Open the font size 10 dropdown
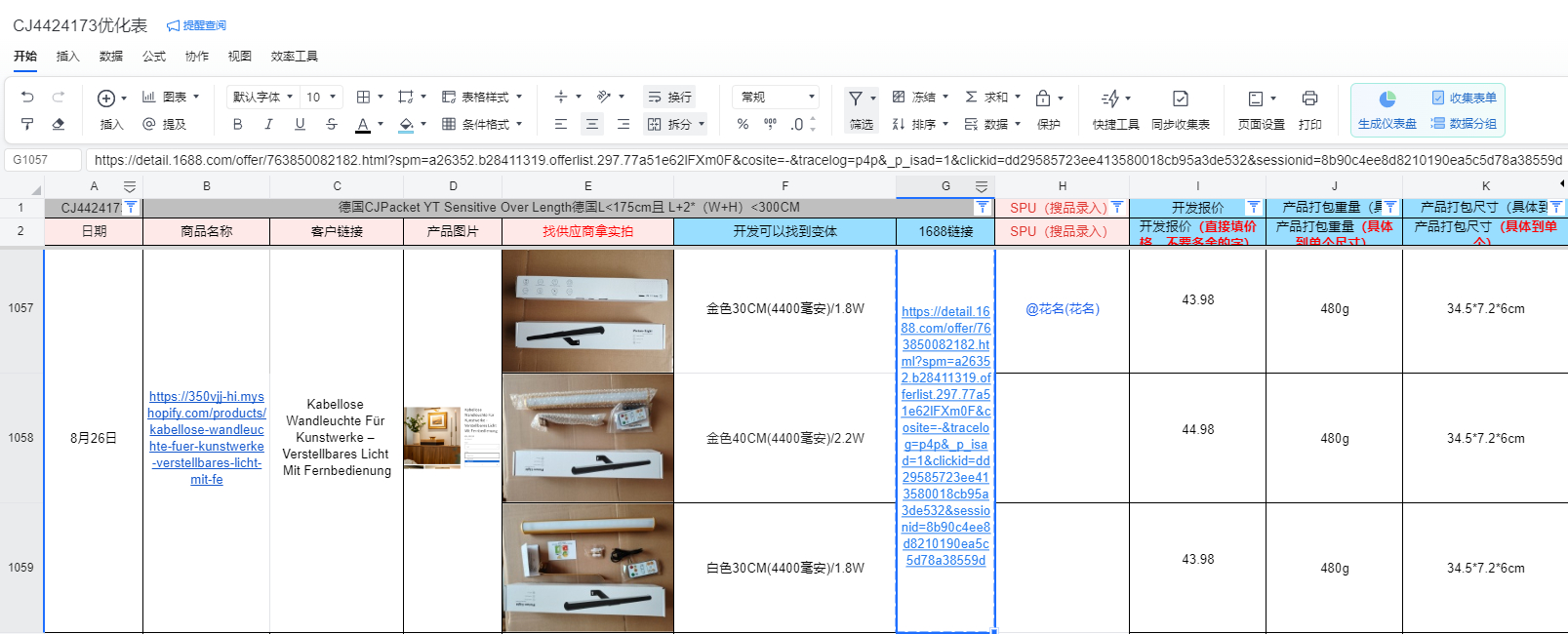The image size is (1568, 634). tap(321, 97)
